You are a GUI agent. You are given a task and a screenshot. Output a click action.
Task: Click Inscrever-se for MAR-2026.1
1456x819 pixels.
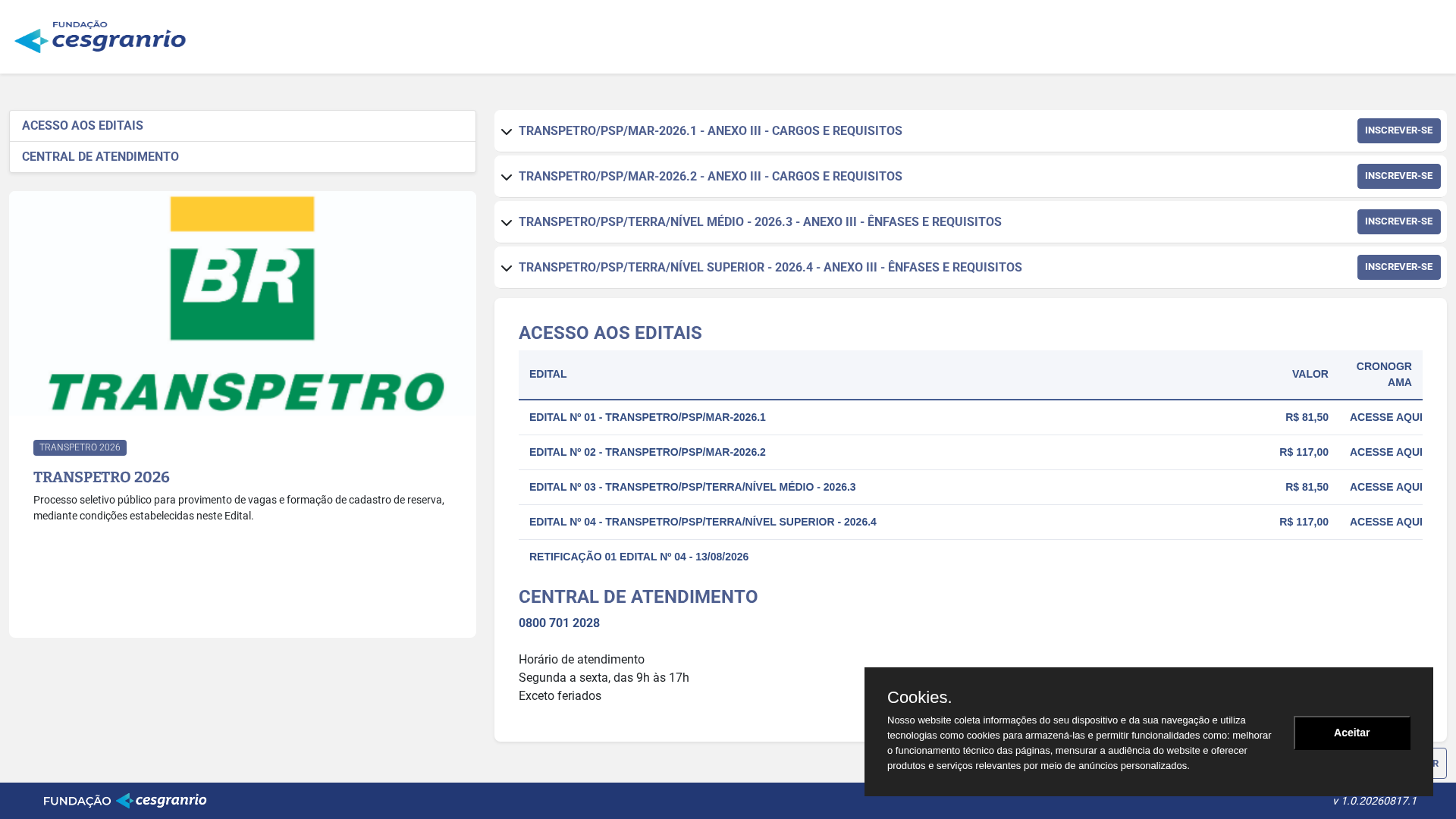(x=1398, y=130)
